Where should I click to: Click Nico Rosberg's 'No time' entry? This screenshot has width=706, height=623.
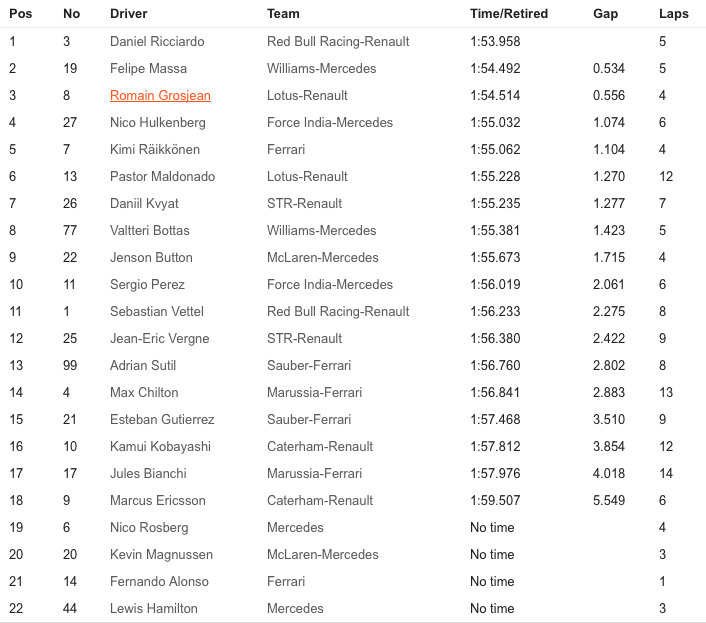(x=492, y=527)
